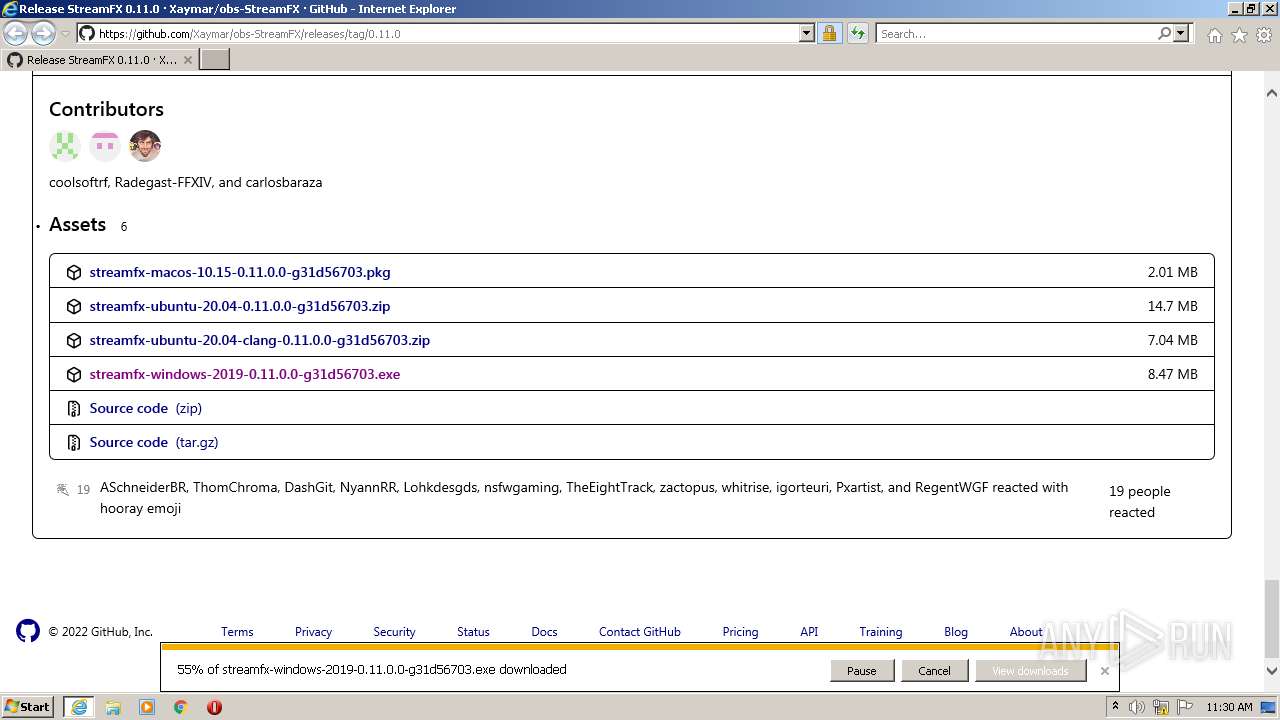Click View downloads button

[1030, 671]
